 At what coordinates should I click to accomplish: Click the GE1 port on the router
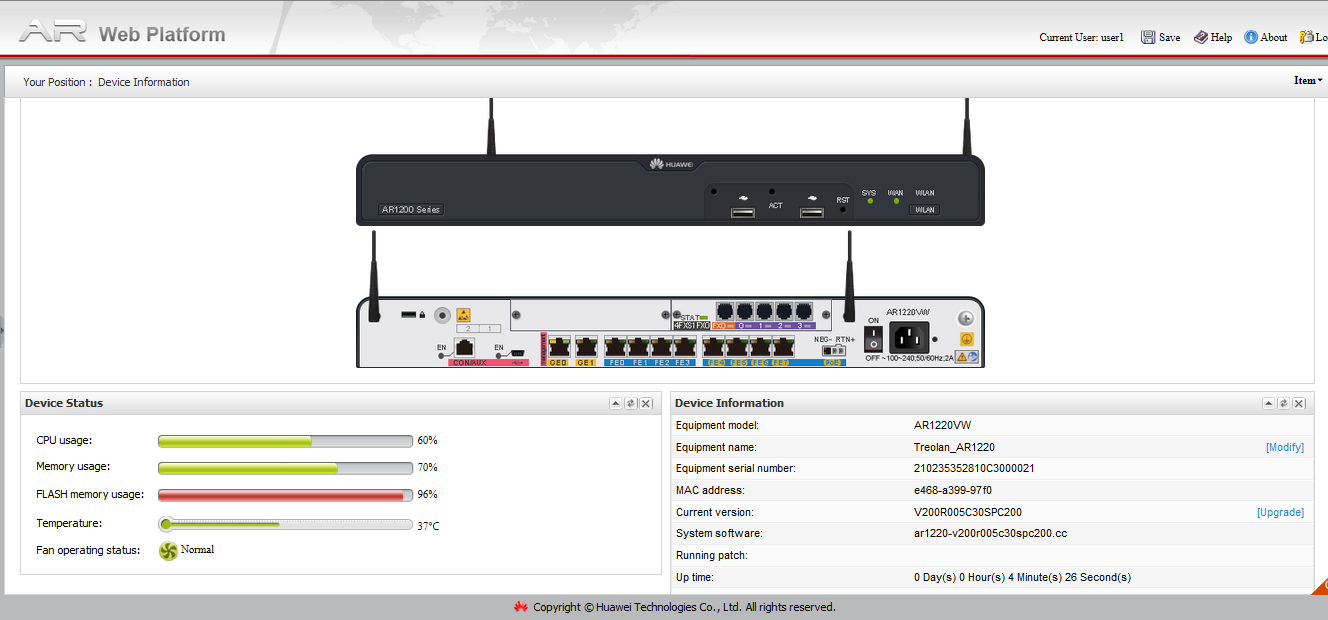586,347
